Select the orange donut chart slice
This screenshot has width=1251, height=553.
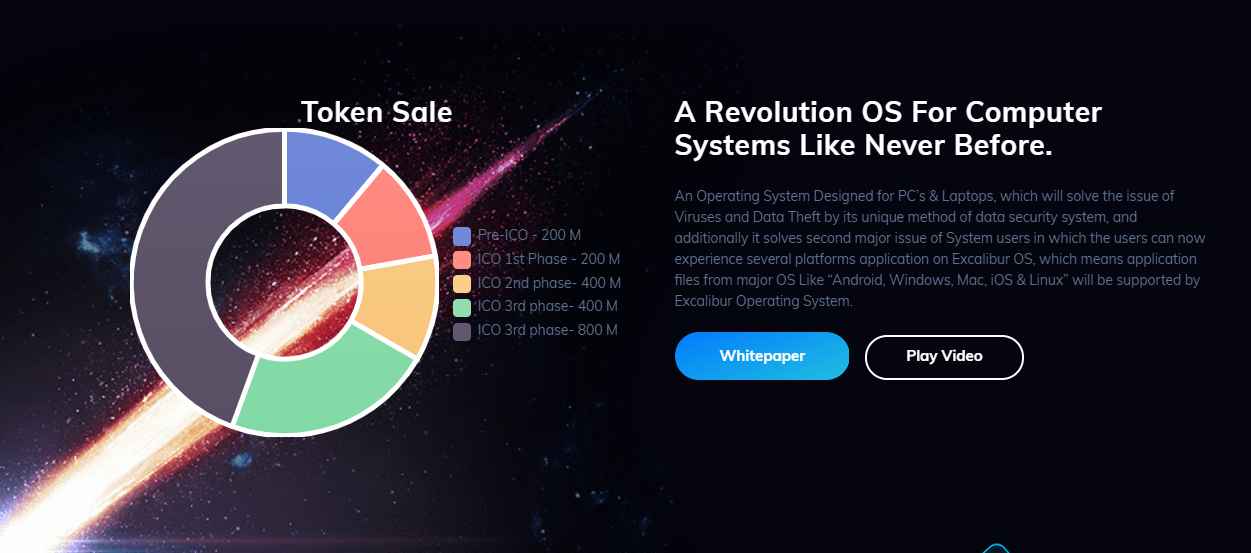(x=397, y=301)
